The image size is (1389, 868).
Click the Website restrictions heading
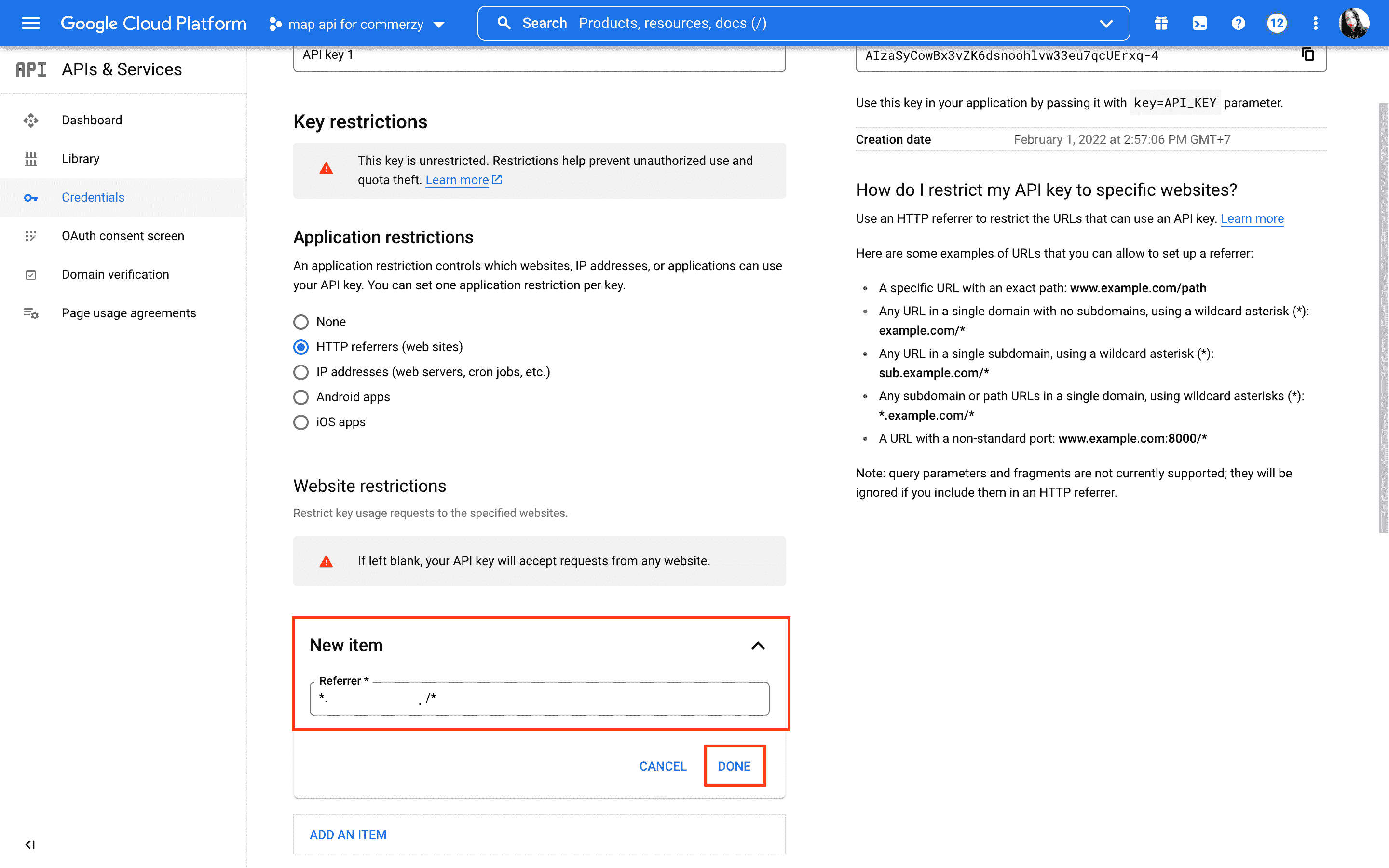pyautogui.click(x=369, y=486)
